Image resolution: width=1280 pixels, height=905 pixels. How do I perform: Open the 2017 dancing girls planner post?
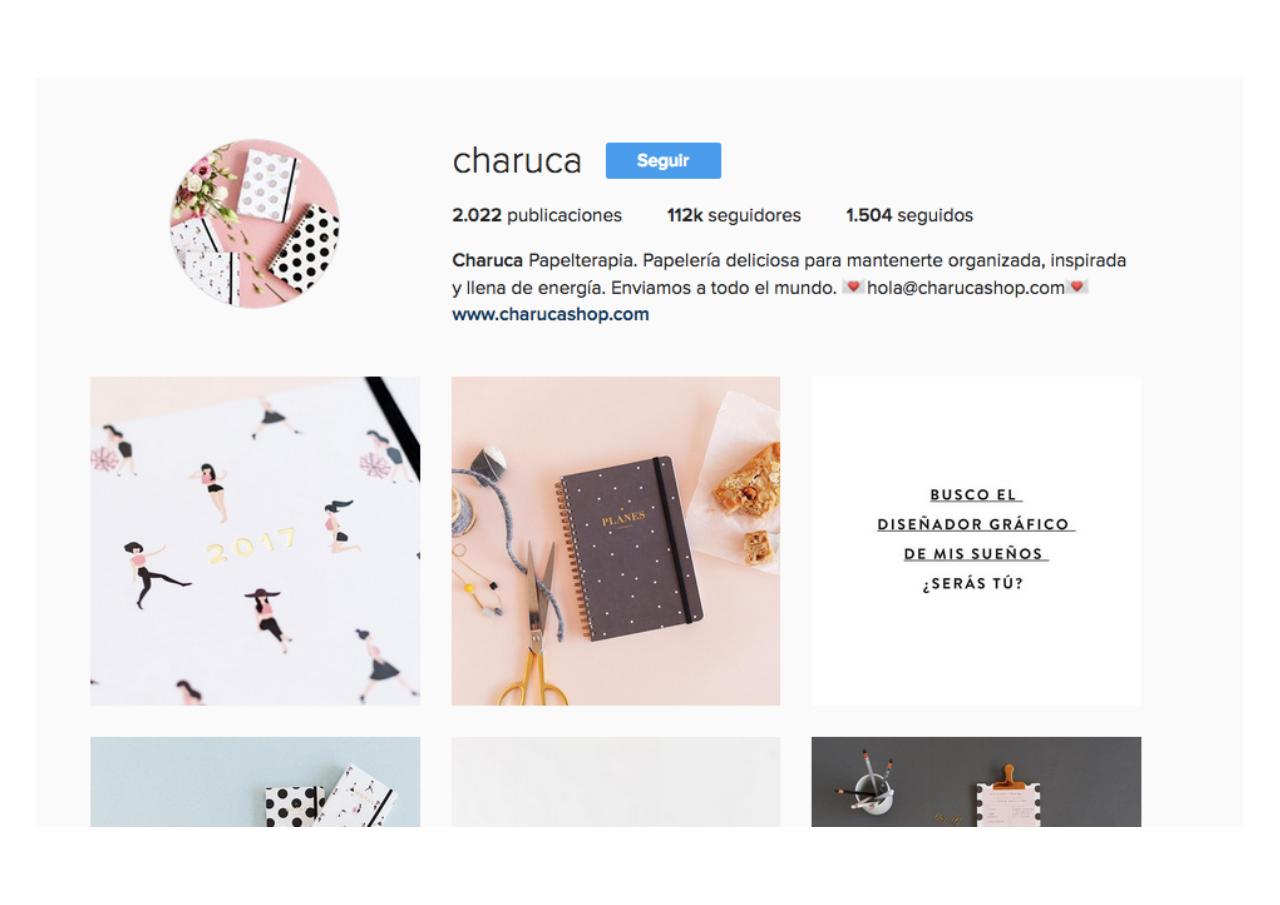(255, 541)
